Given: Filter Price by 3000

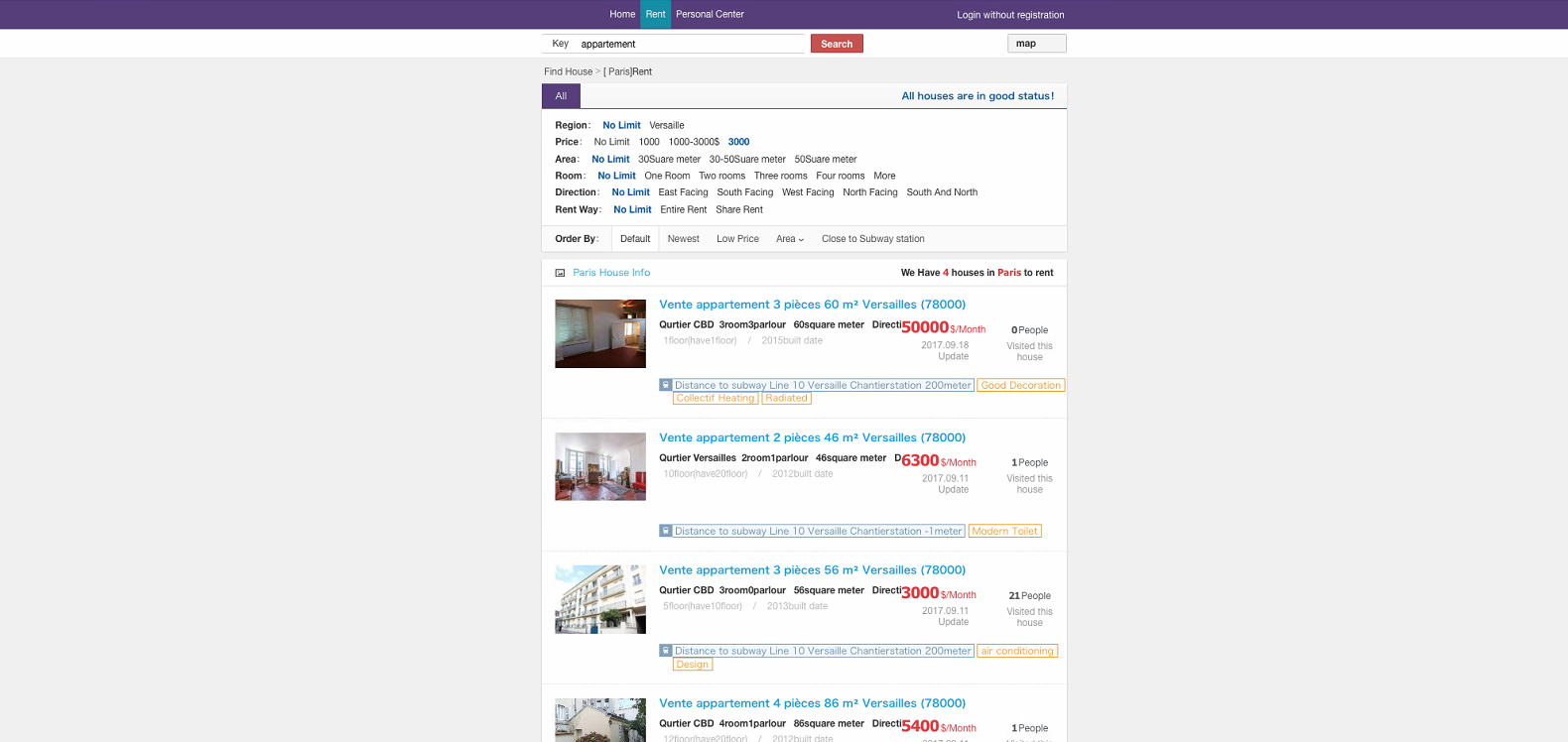Looking at the screenshot, I should 738,142.
